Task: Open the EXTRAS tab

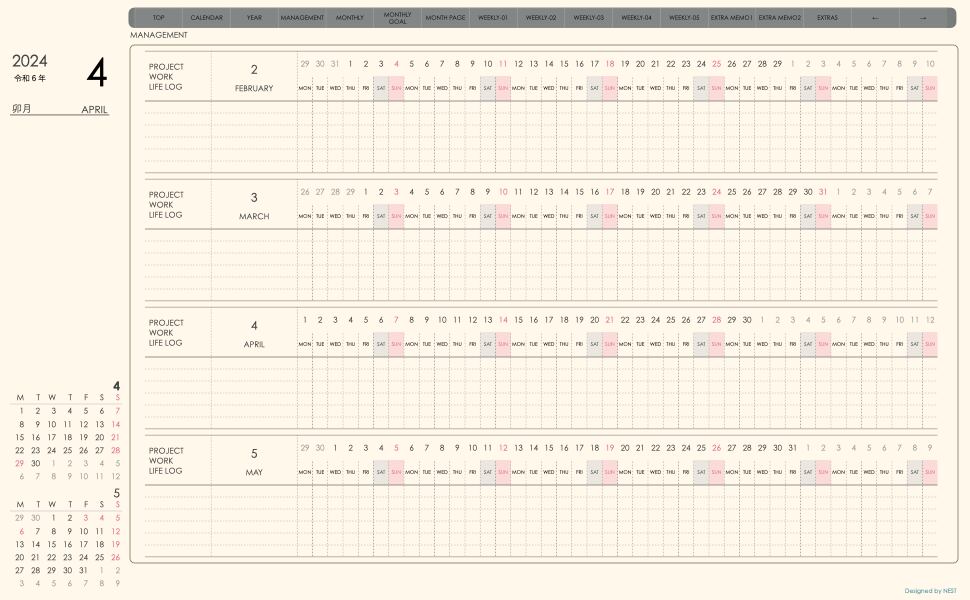Action: (x=827, y=17)
